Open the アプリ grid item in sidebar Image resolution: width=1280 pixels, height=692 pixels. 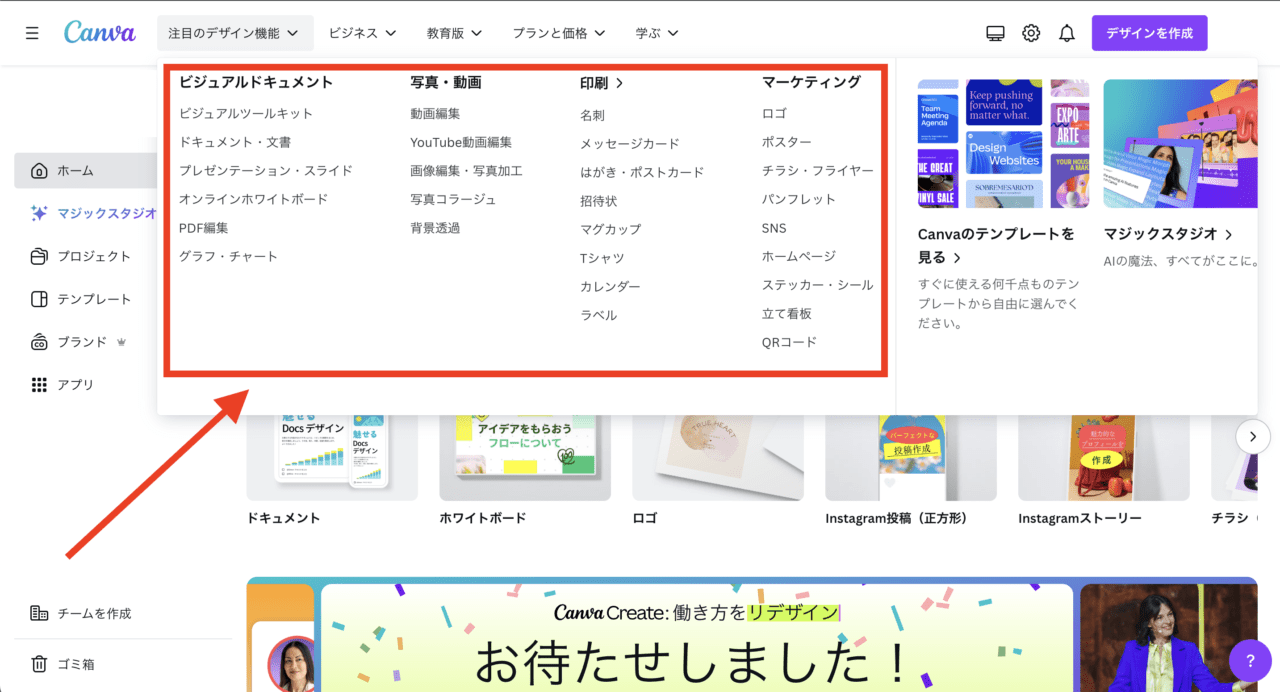point(75,385)
